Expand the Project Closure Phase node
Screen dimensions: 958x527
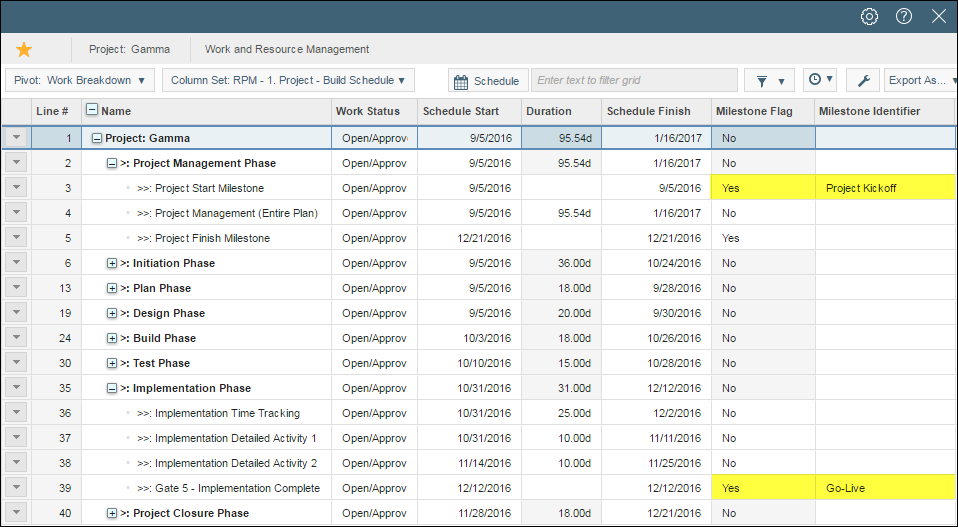[112, 514]
